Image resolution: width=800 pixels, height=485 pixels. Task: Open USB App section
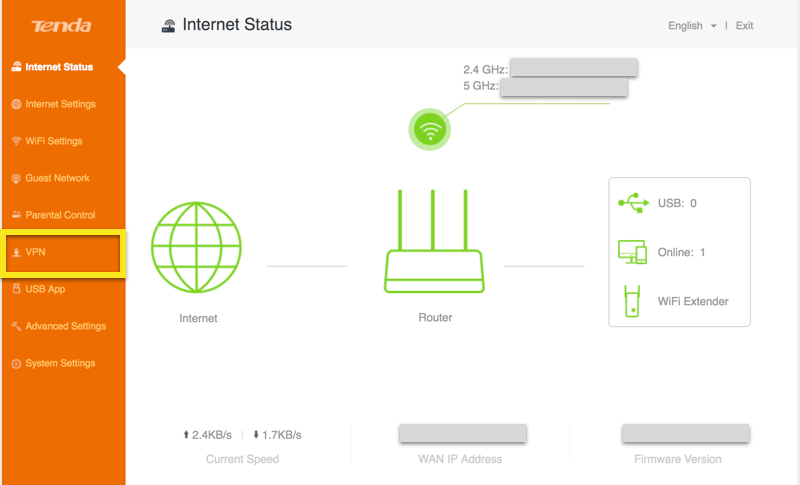(45, 289)
